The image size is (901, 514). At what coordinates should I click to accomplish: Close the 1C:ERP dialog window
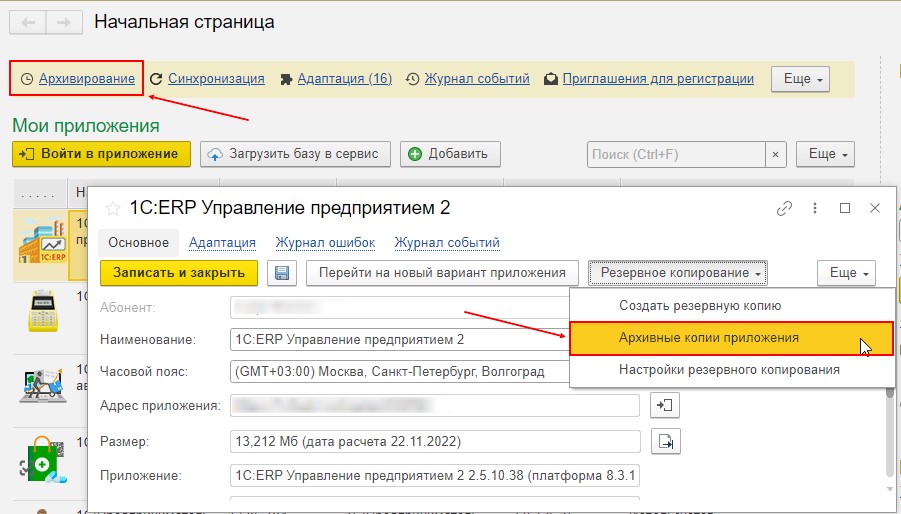[x=875, y=208]
